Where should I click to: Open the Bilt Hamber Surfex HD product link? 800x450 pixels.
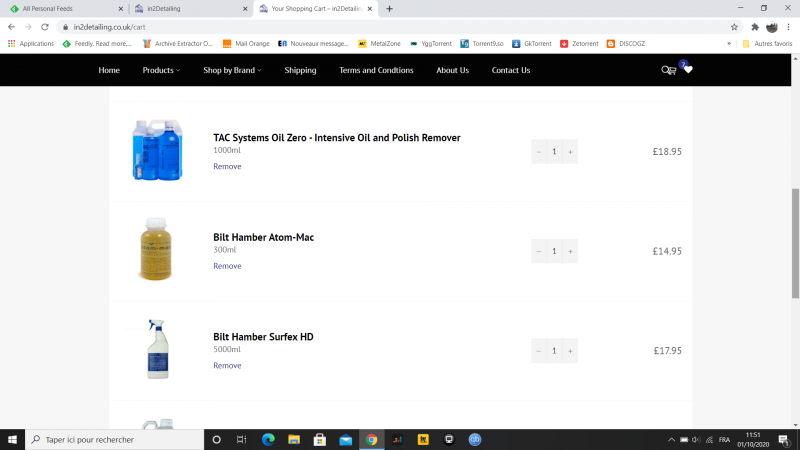[x=263, y=337]
